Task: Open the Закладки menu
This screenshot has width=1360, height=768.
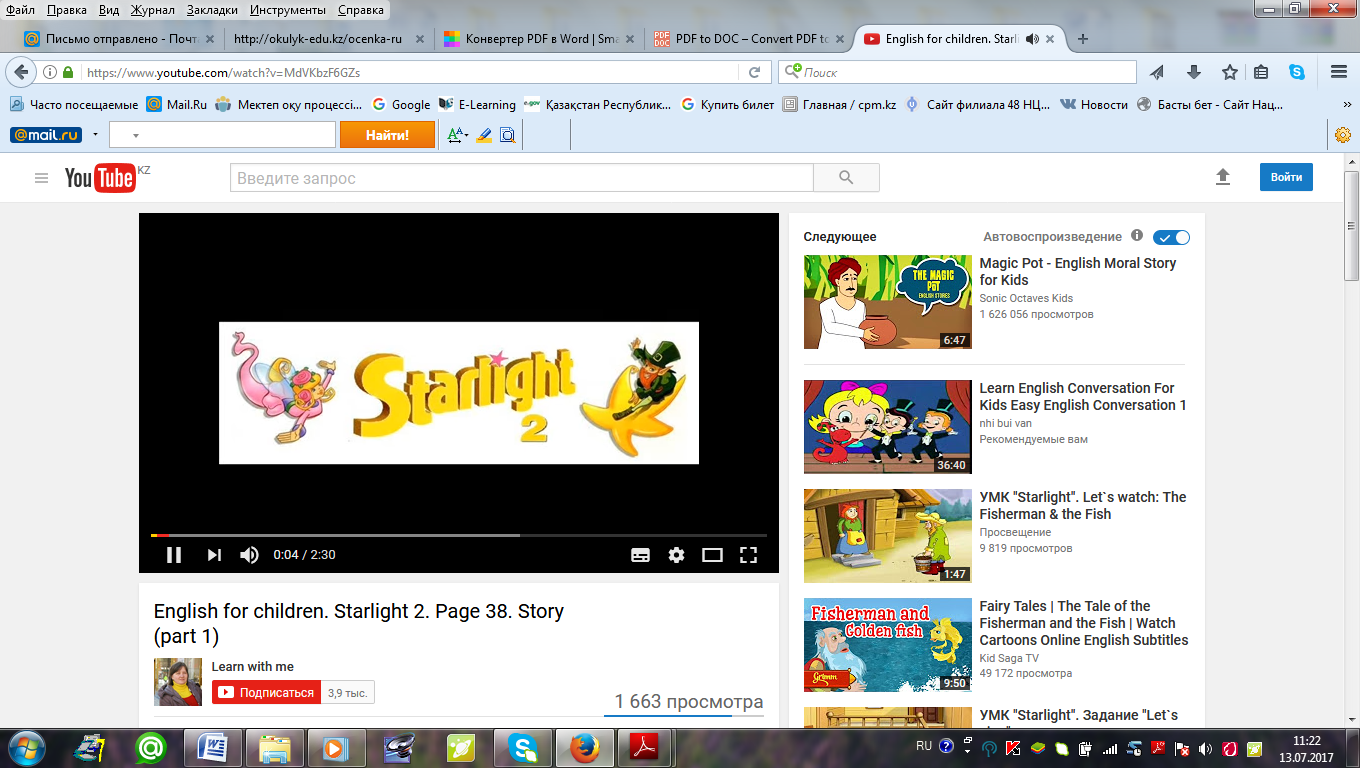Action: coord(212,10)
